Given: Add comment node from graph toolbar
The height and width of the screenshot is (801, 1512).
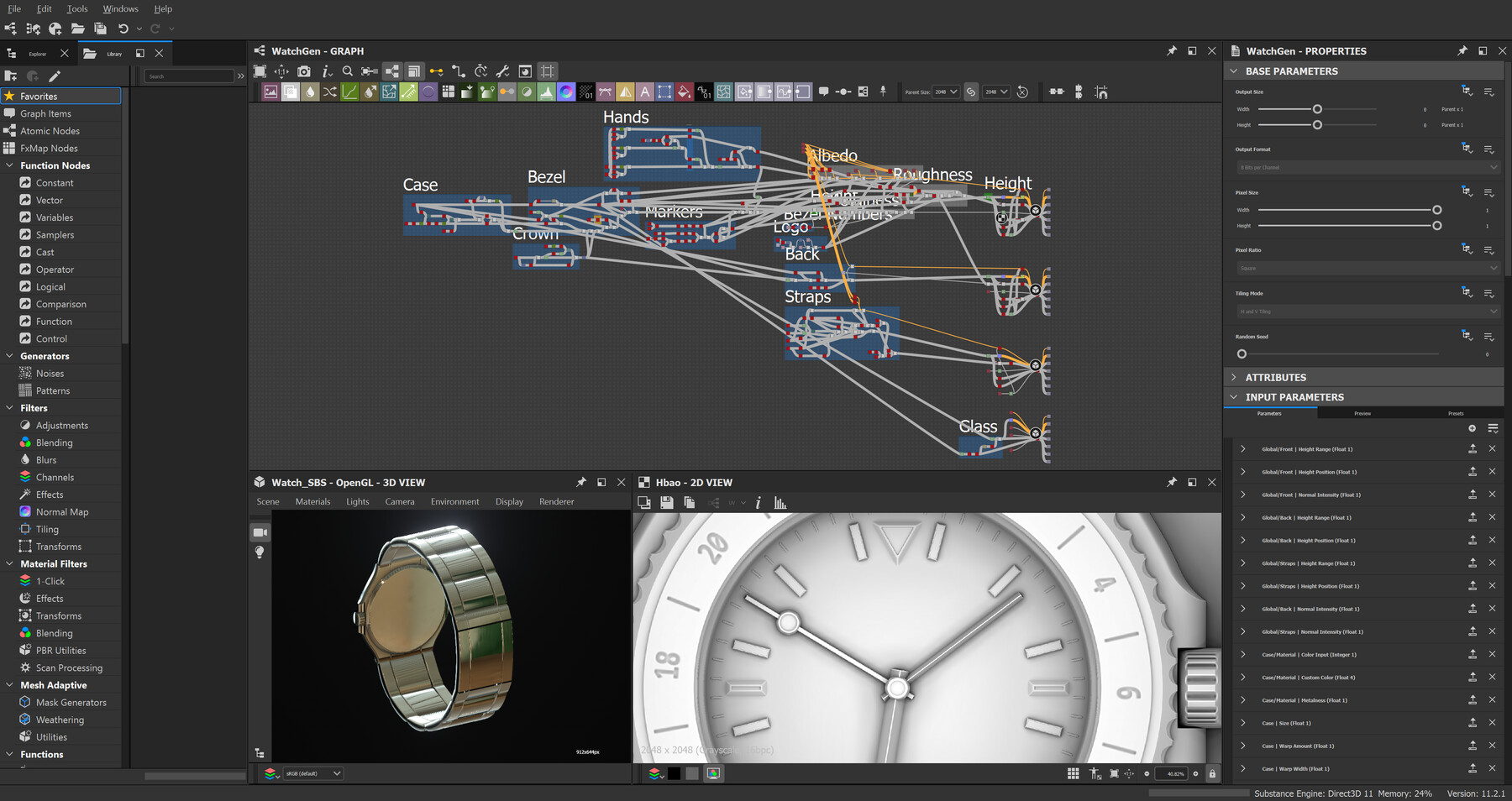Looking at the screenshot, I should [x=823, y=92].
